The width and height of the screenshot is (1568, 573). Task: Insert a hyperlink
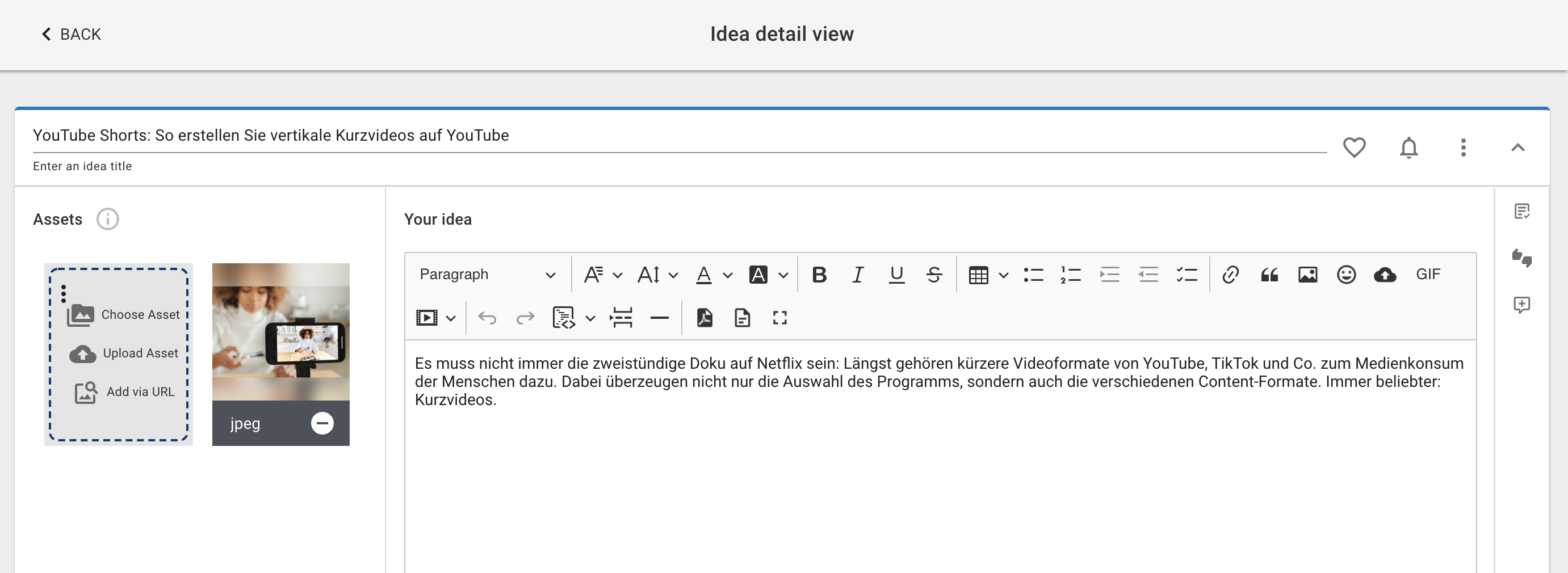tap(1230, 275)
